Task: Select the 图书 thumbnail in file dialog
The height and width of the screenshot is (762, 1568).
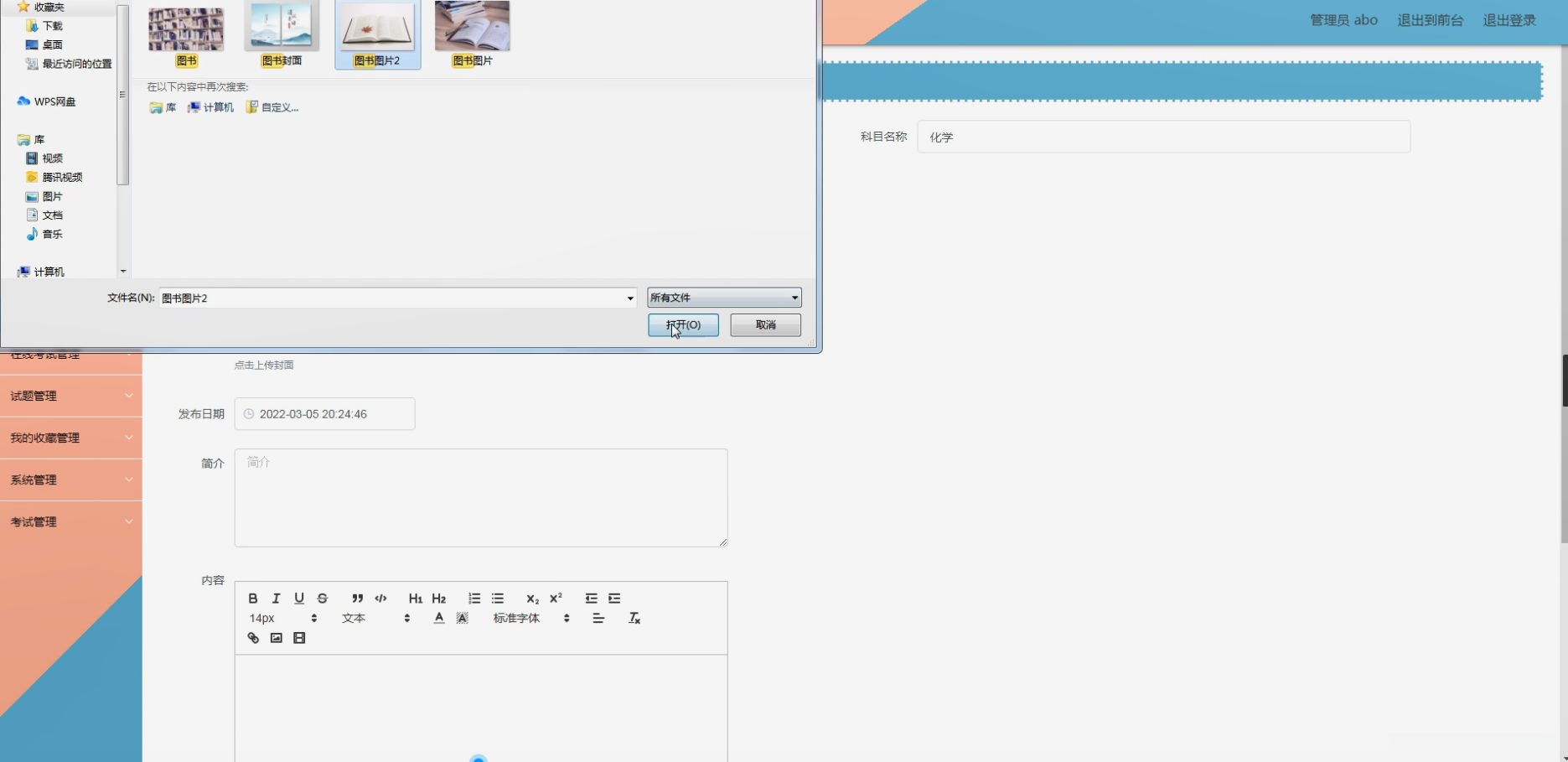Action: click(186, 35)
